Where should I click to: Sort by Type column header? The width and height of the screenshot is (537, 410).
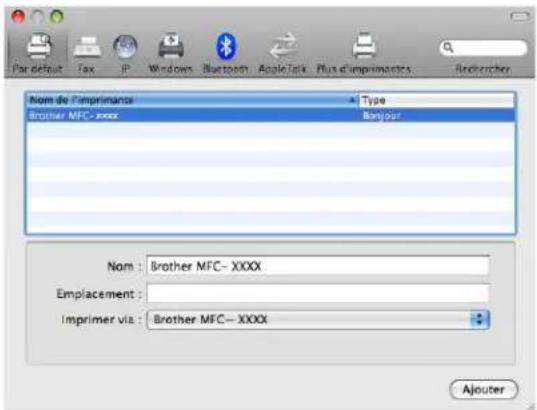tap(436, 100)
